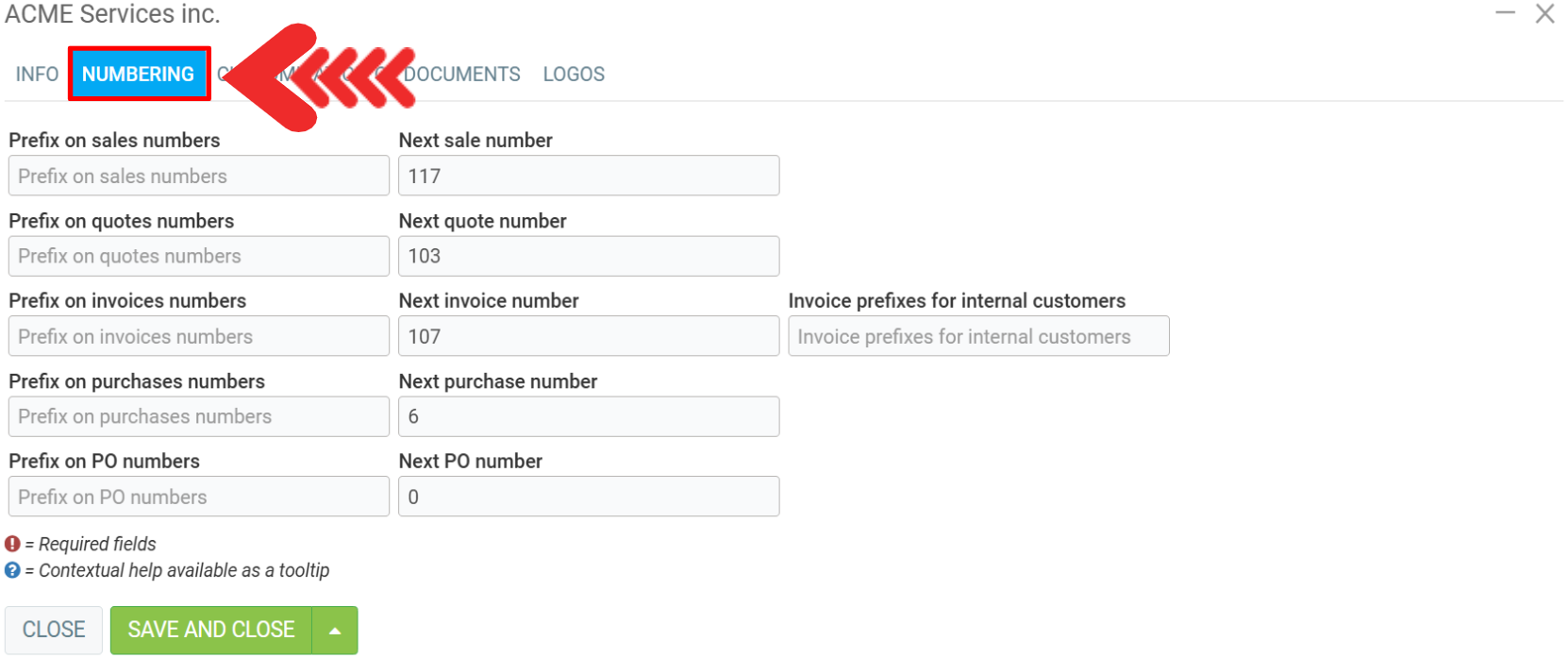Click the Next PO number field

[x=589, y=497]
